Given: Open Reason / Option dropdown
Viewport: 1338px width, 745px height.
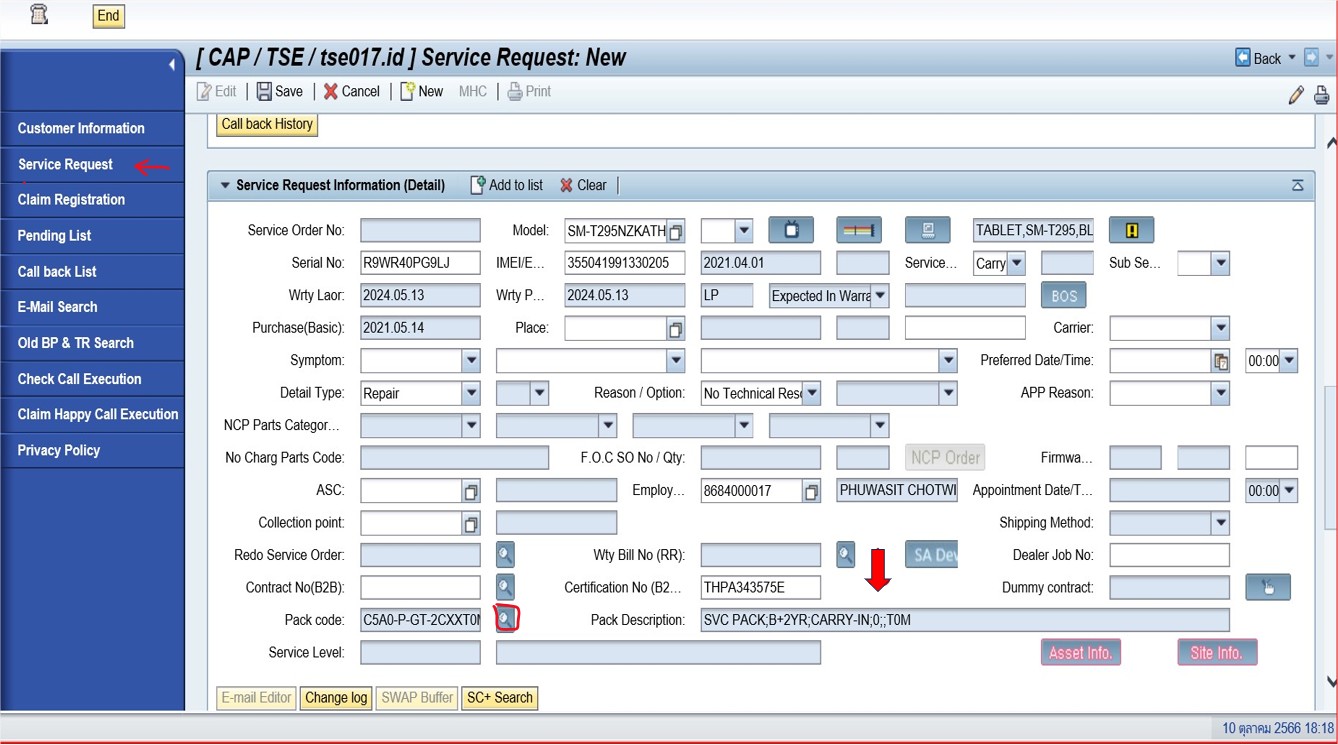Looking at the screenshot, I should pos(812,393).
